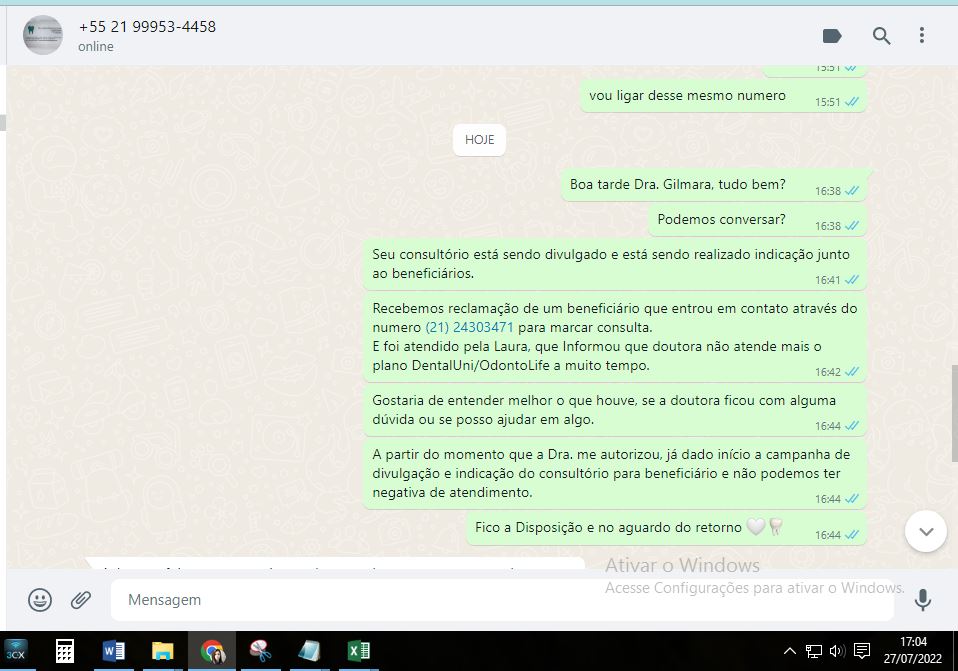The width and height of the screenshot is (958, 671).
Task: Open the volume control in system tray
Action: [x=837, y=652]
